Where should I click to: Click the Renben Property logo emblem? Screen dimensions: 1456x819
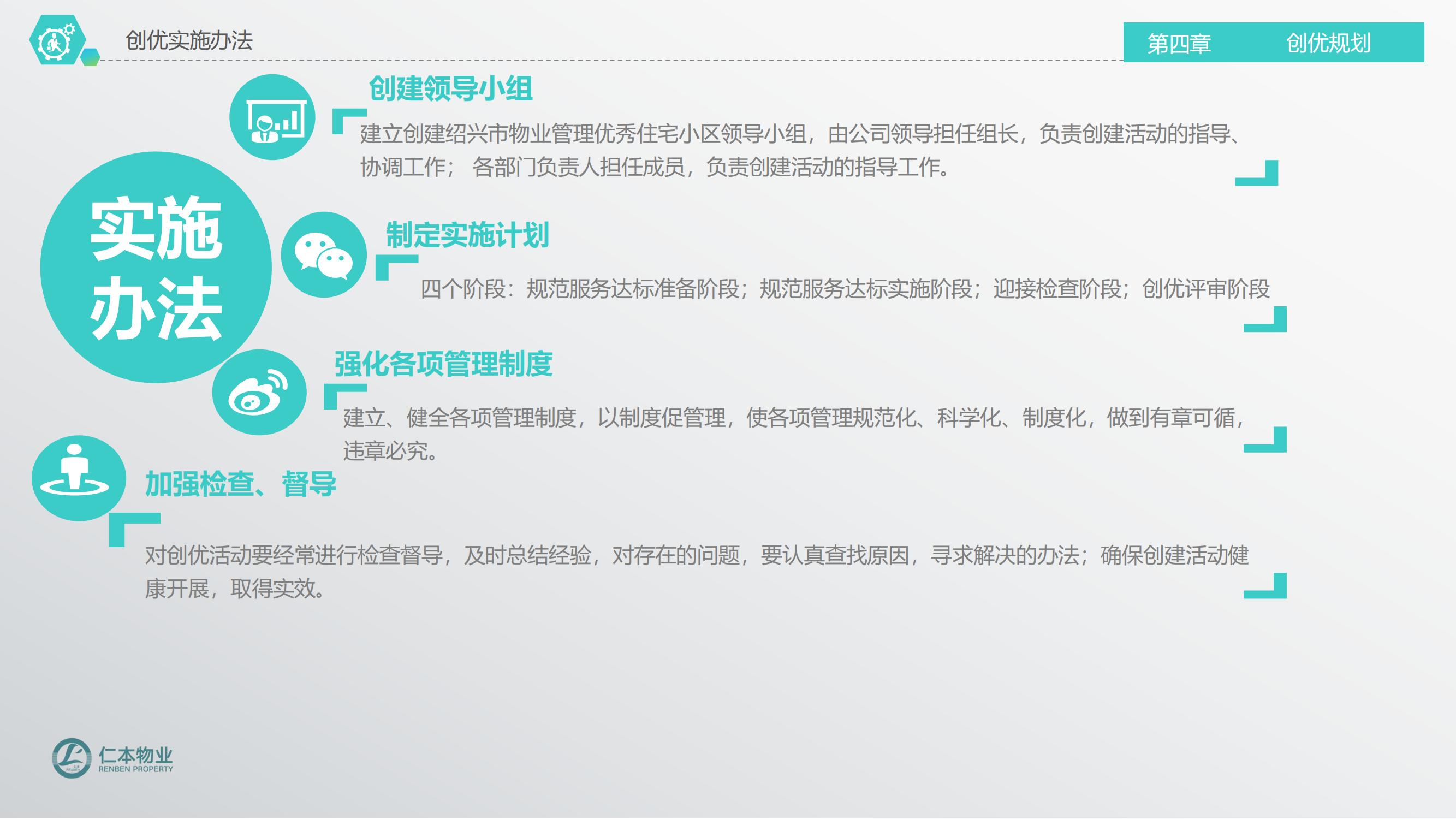tap(72, 758)
